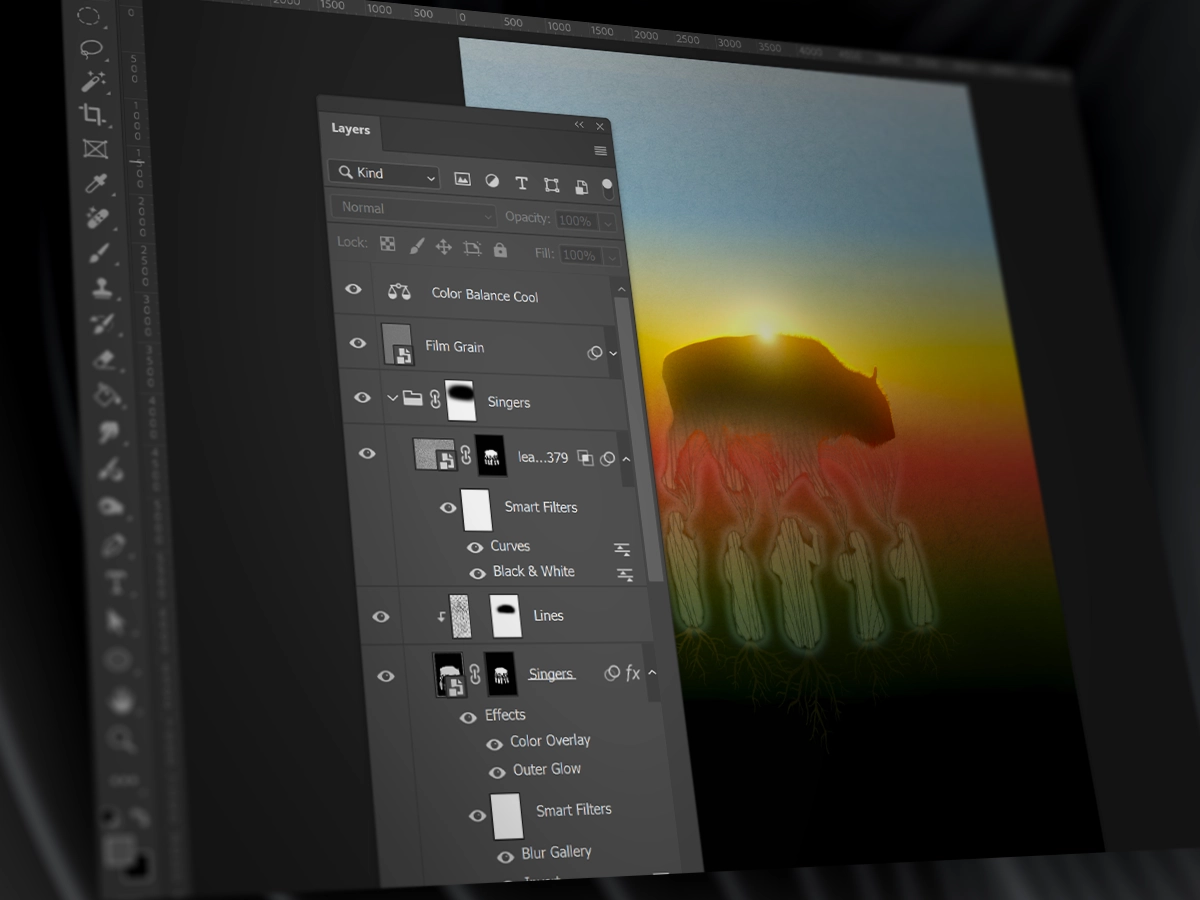1200x900 pixels.
Task: Collapse lea...379 layer smart filters list
Action: pyautogui.click(x=626, y=459)
